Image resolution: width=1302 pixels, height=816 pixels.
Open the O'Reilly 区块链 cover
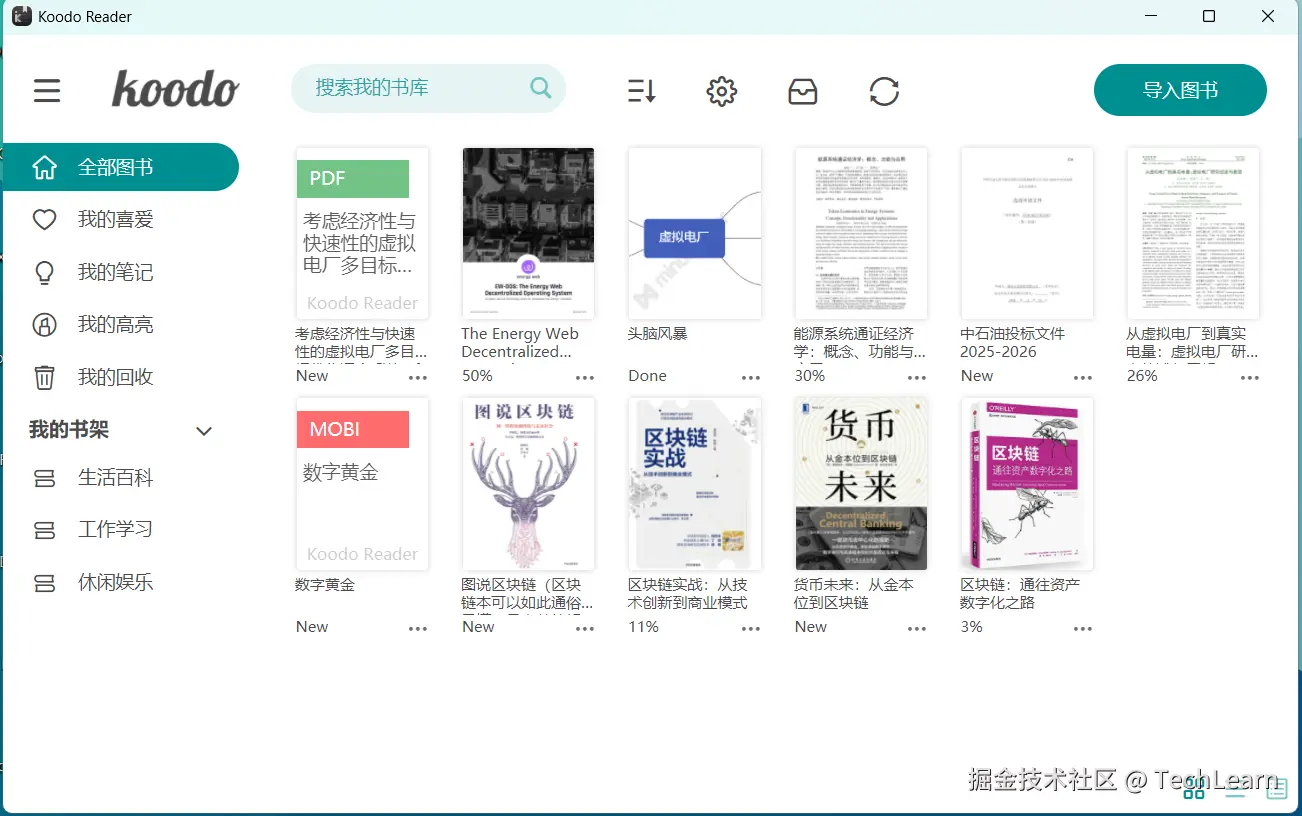1027,484
